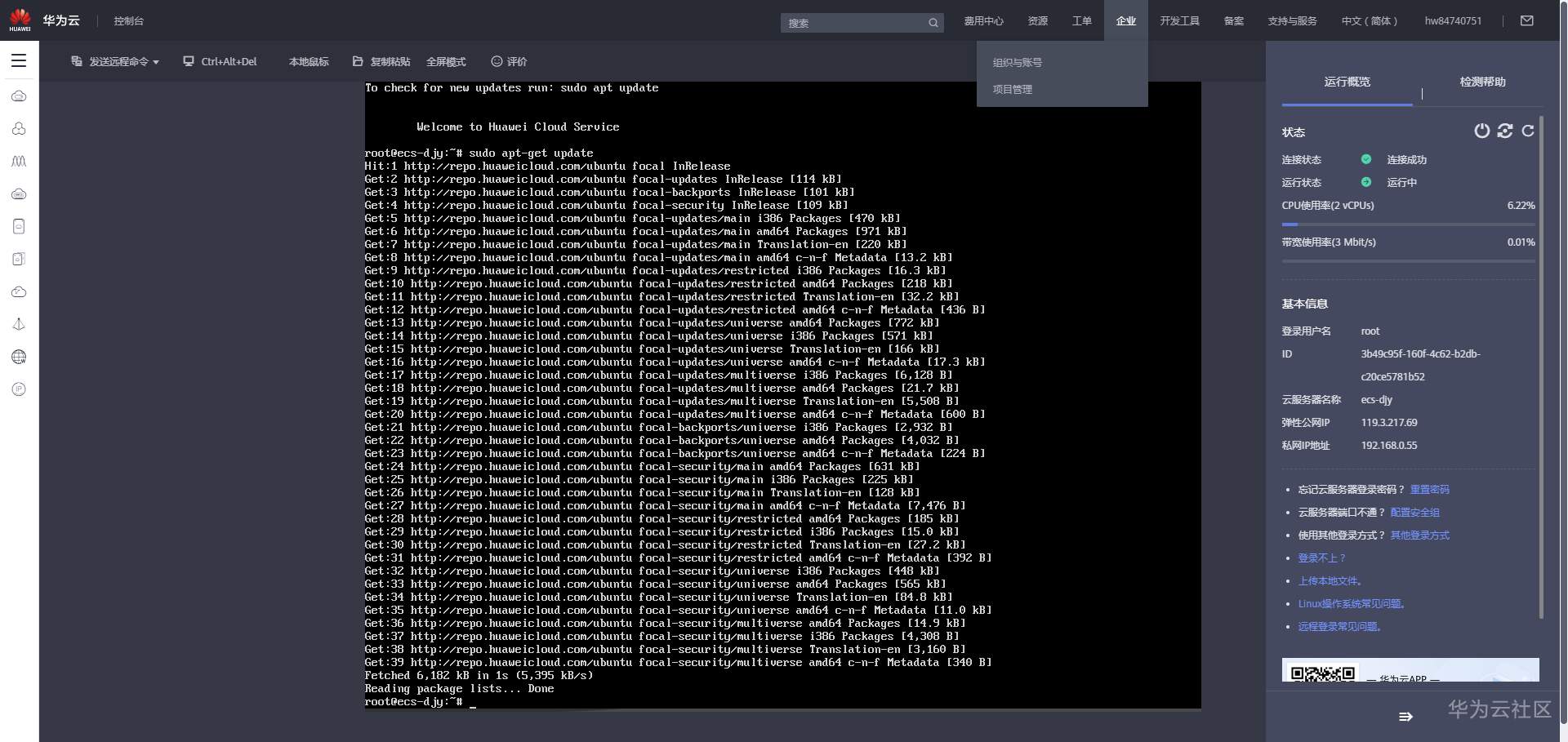
Task: Click the CPU使用率 progress bar
Action: pos(1409,224)
